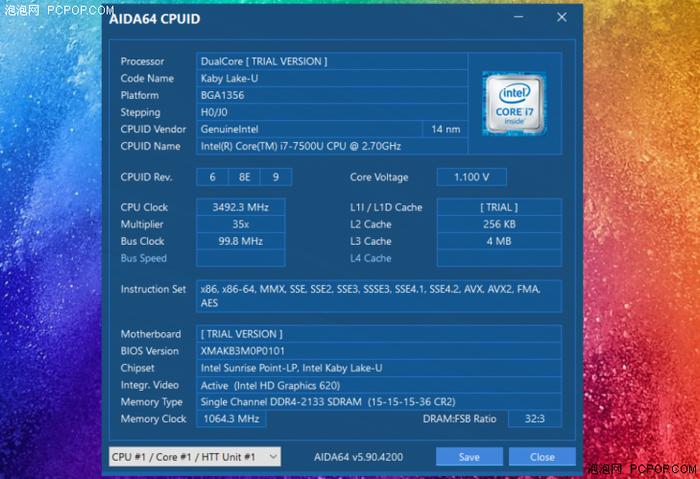Select the CPUID Name value i7-7500U
Image resolution: width=700 pixels, height=479 pixels.
332,146
